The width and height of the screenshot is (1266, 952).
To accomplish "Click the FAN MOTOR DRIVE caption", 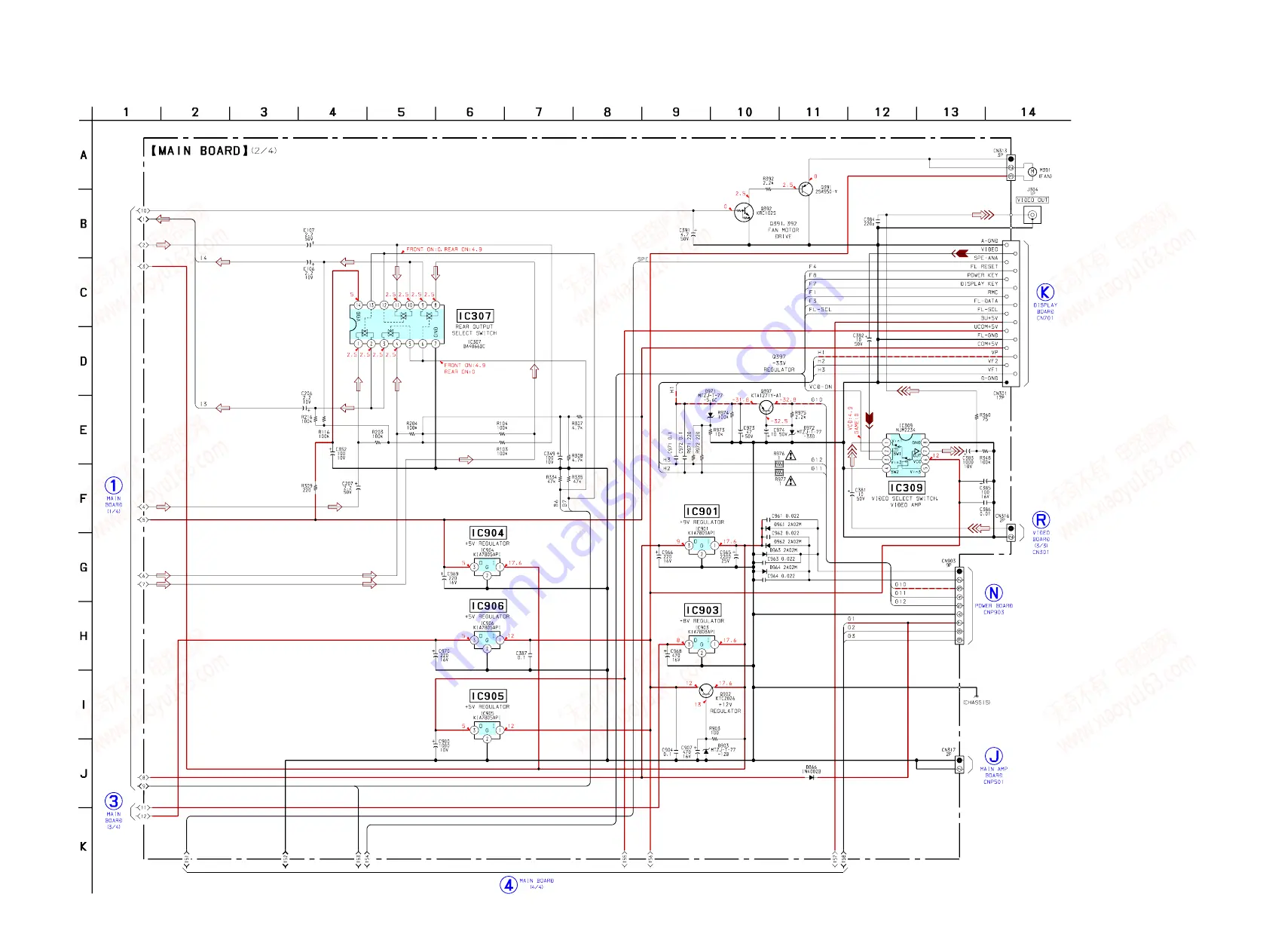I will coord(784,234).
